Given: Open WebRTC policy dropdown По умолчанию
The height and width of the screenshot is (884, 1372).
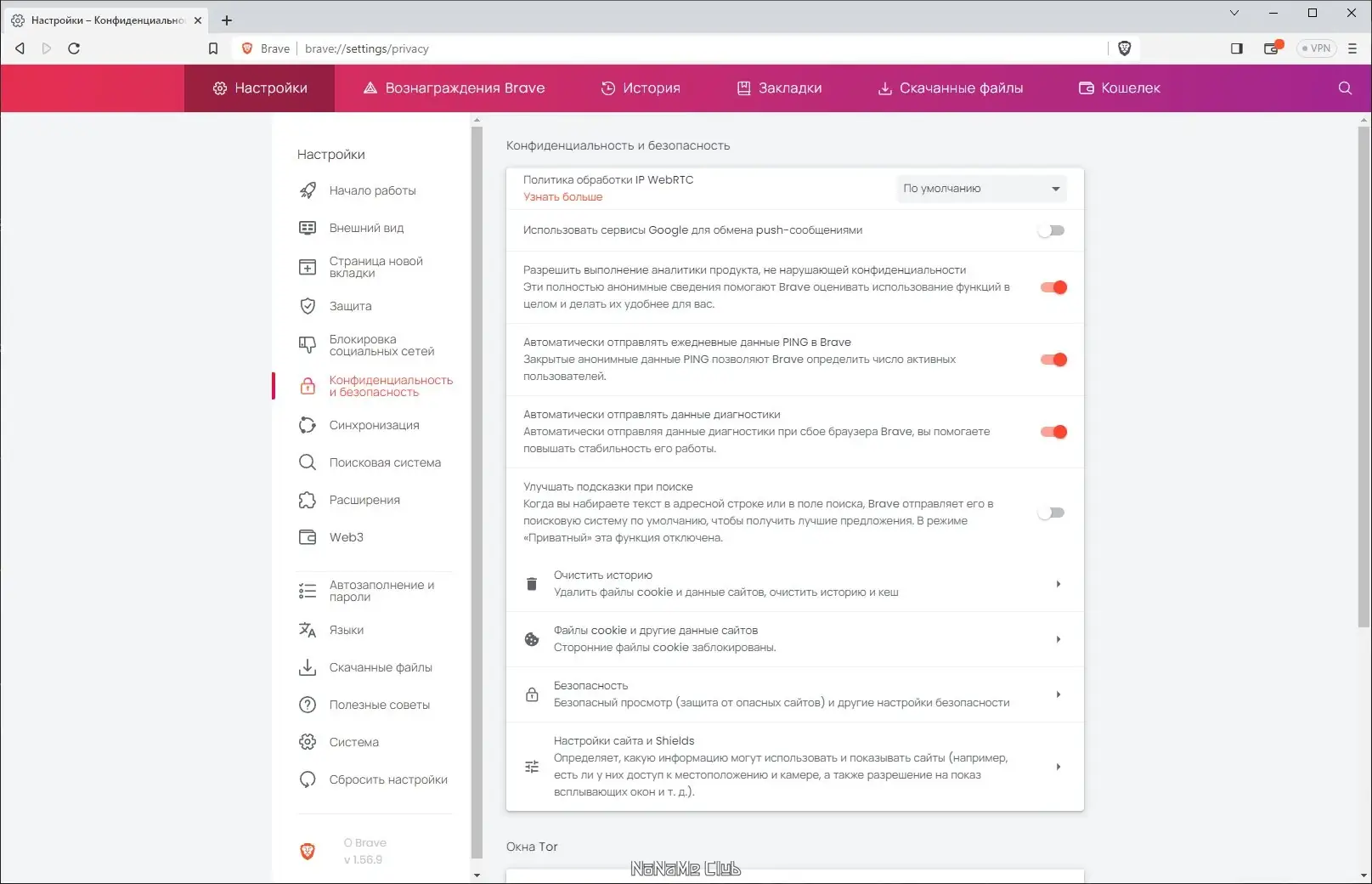Looking at the screenshot, I should click(x=982, y=189).
